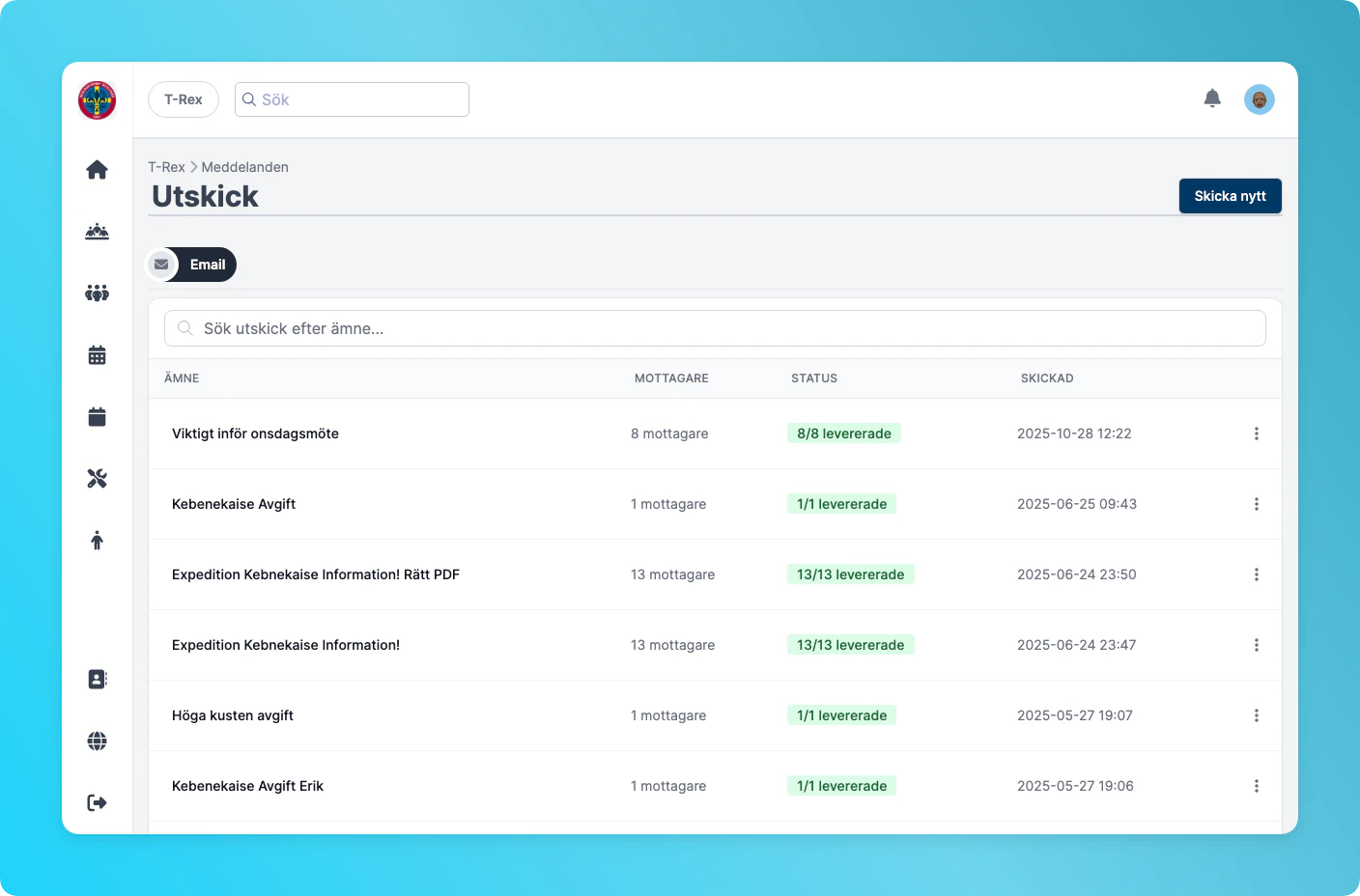
Task: Focus the top Sök search field
Action: [x=352, y=99]
